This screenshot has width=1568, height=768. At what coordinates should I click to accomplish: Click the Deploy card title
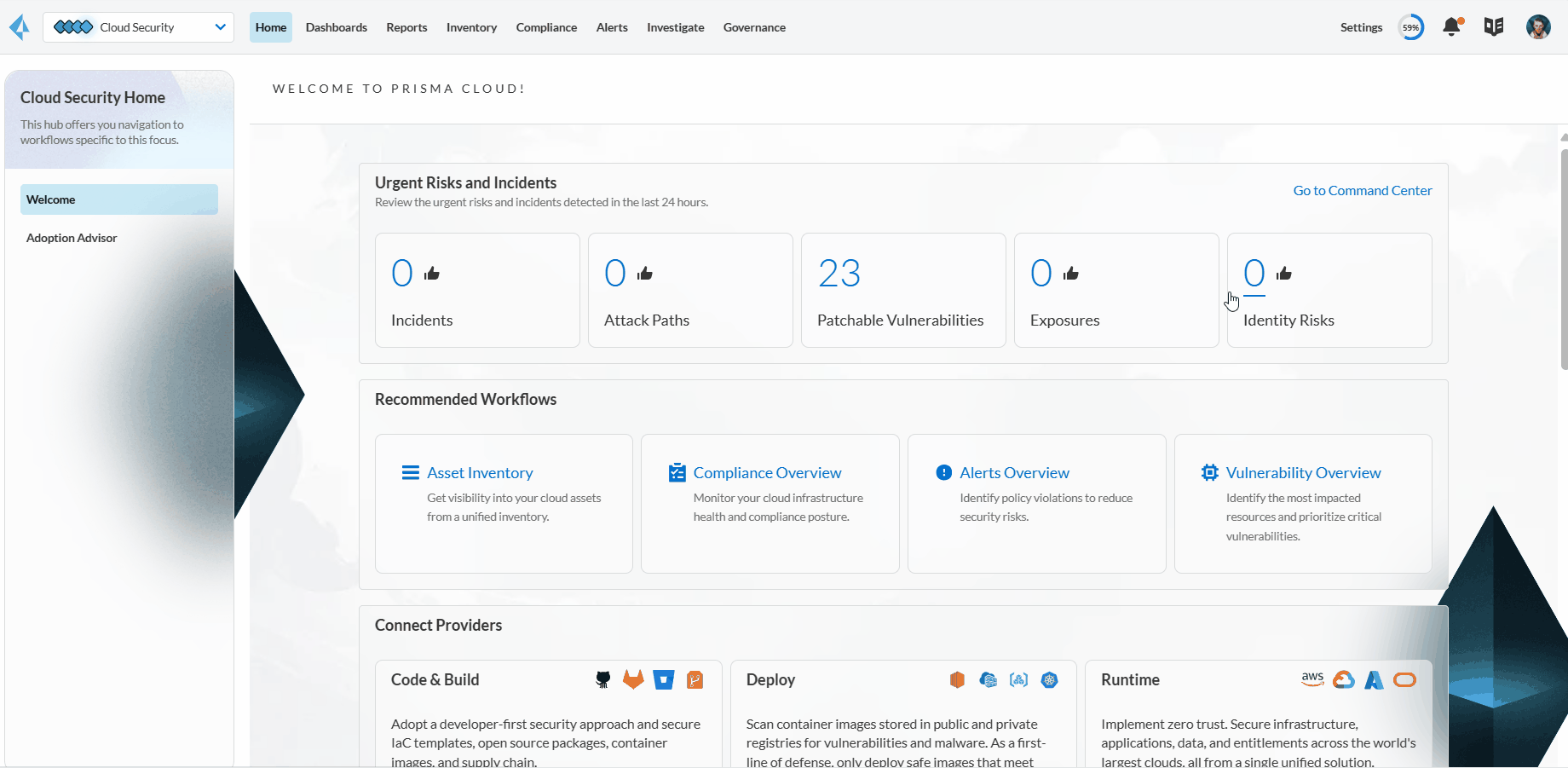pyautogui.click(x=770, y=680)
